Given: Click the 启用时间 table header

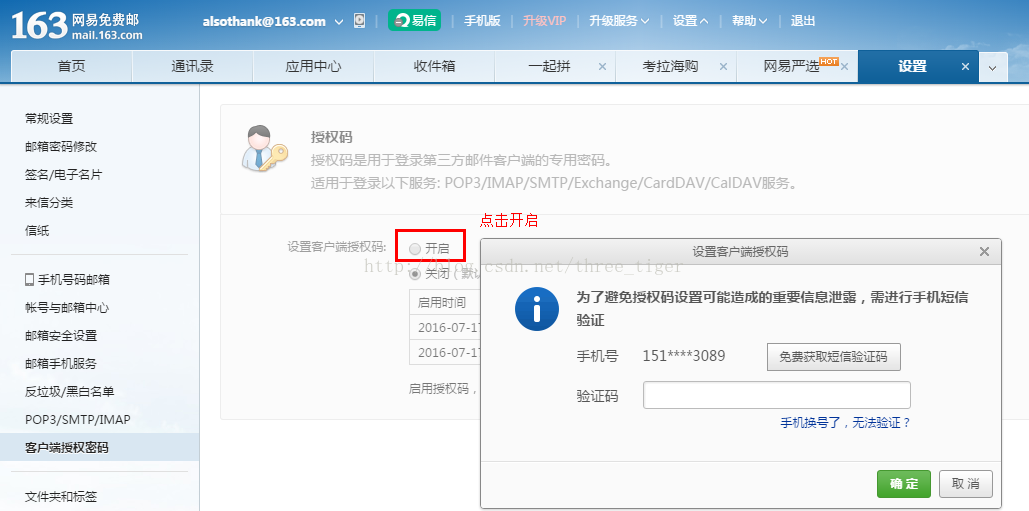Looking at the screenshot, I should [442, 302].
